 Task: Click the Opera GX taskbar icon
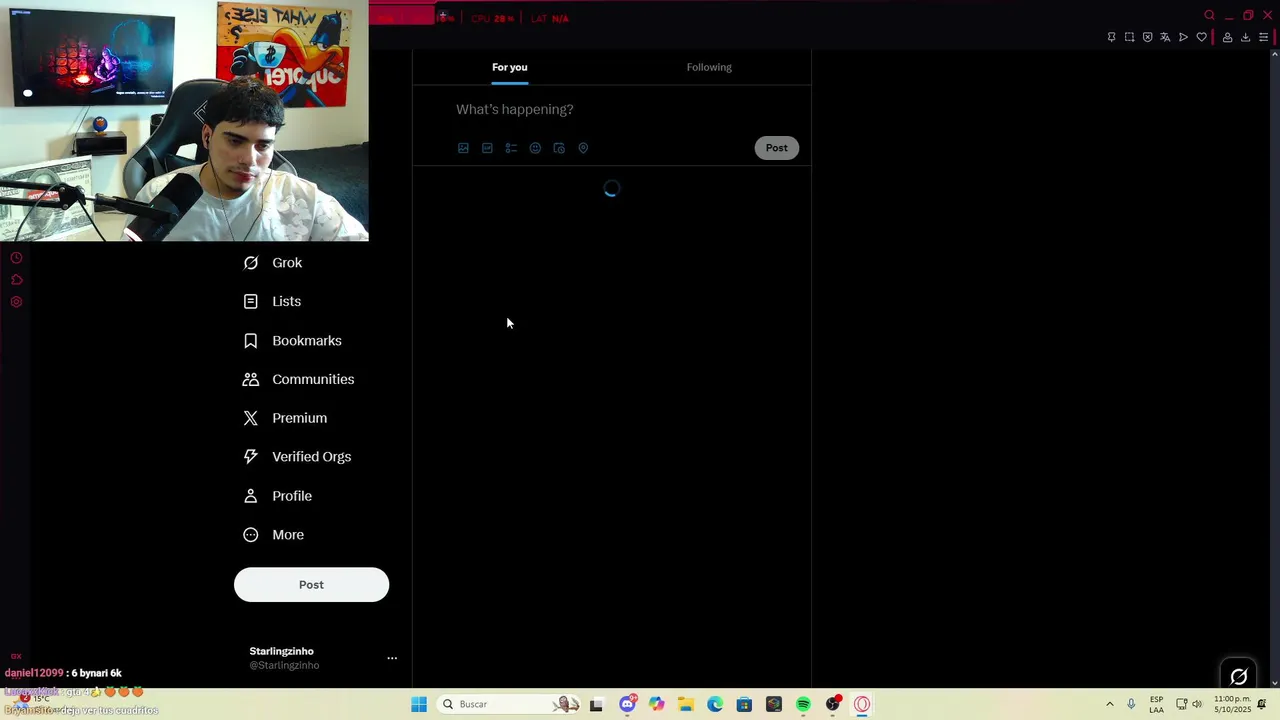point(862,704)
